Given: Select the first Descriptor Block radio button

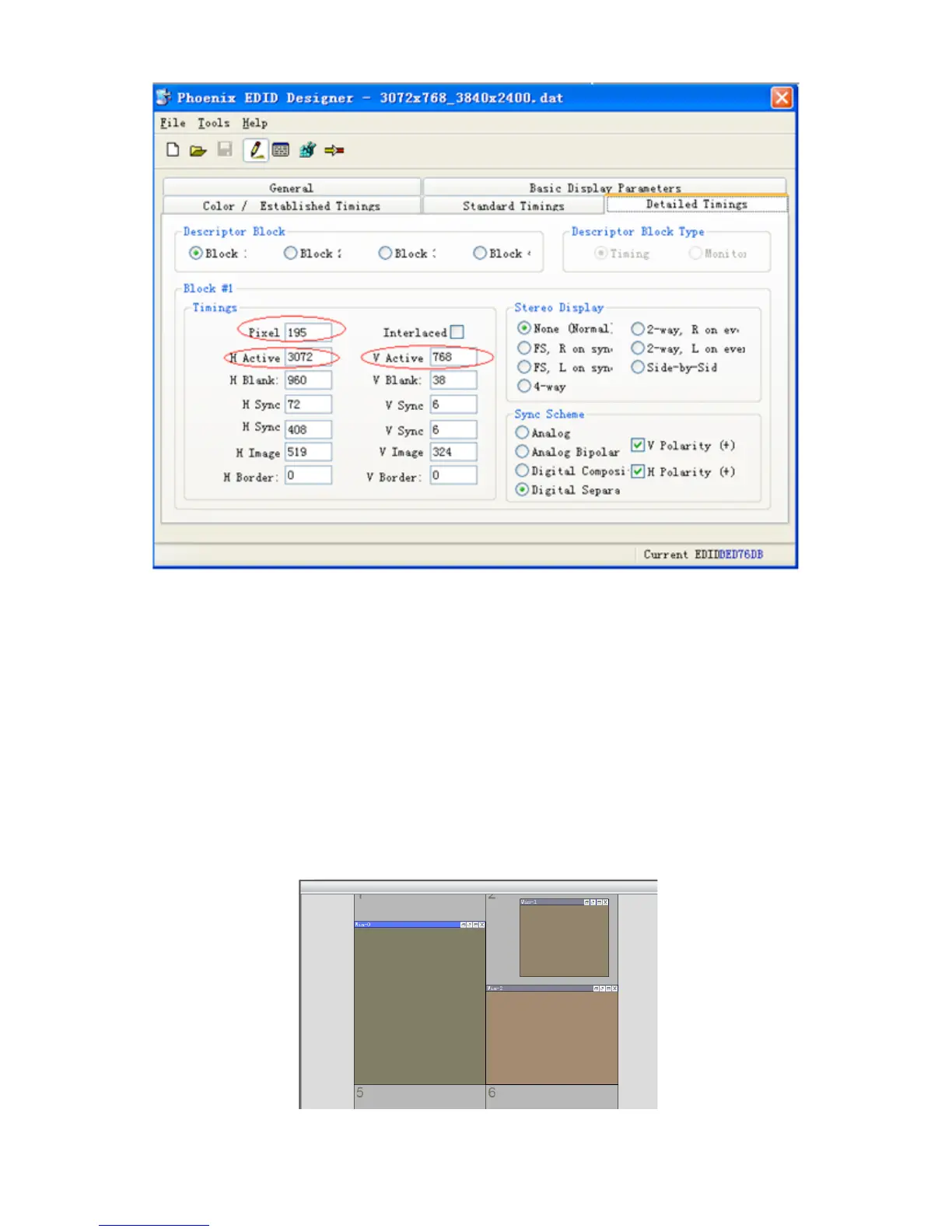Looking at the screenshot, I should pyautogui.click(x=196, y=253).
